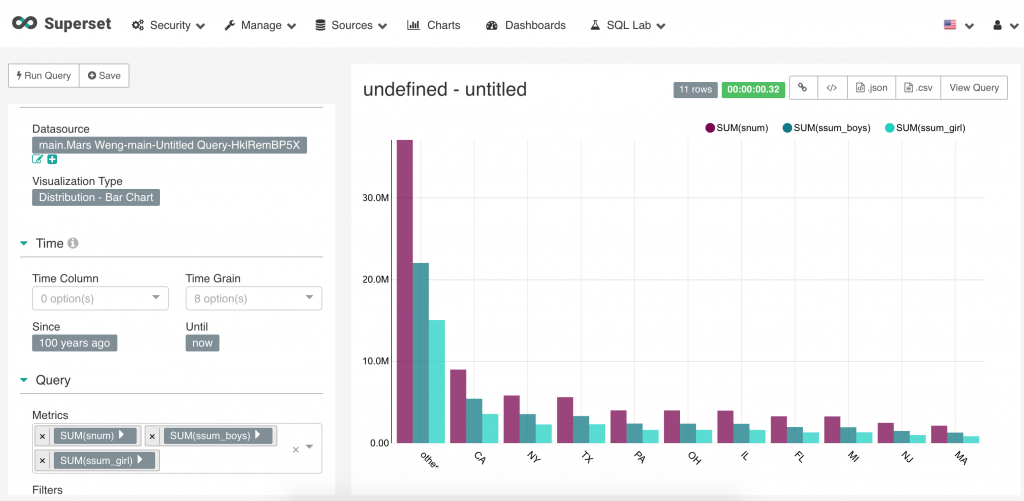Viewport: 1024px width, 501px height.
Task: Go to Charts page
Action: [434, 25]
